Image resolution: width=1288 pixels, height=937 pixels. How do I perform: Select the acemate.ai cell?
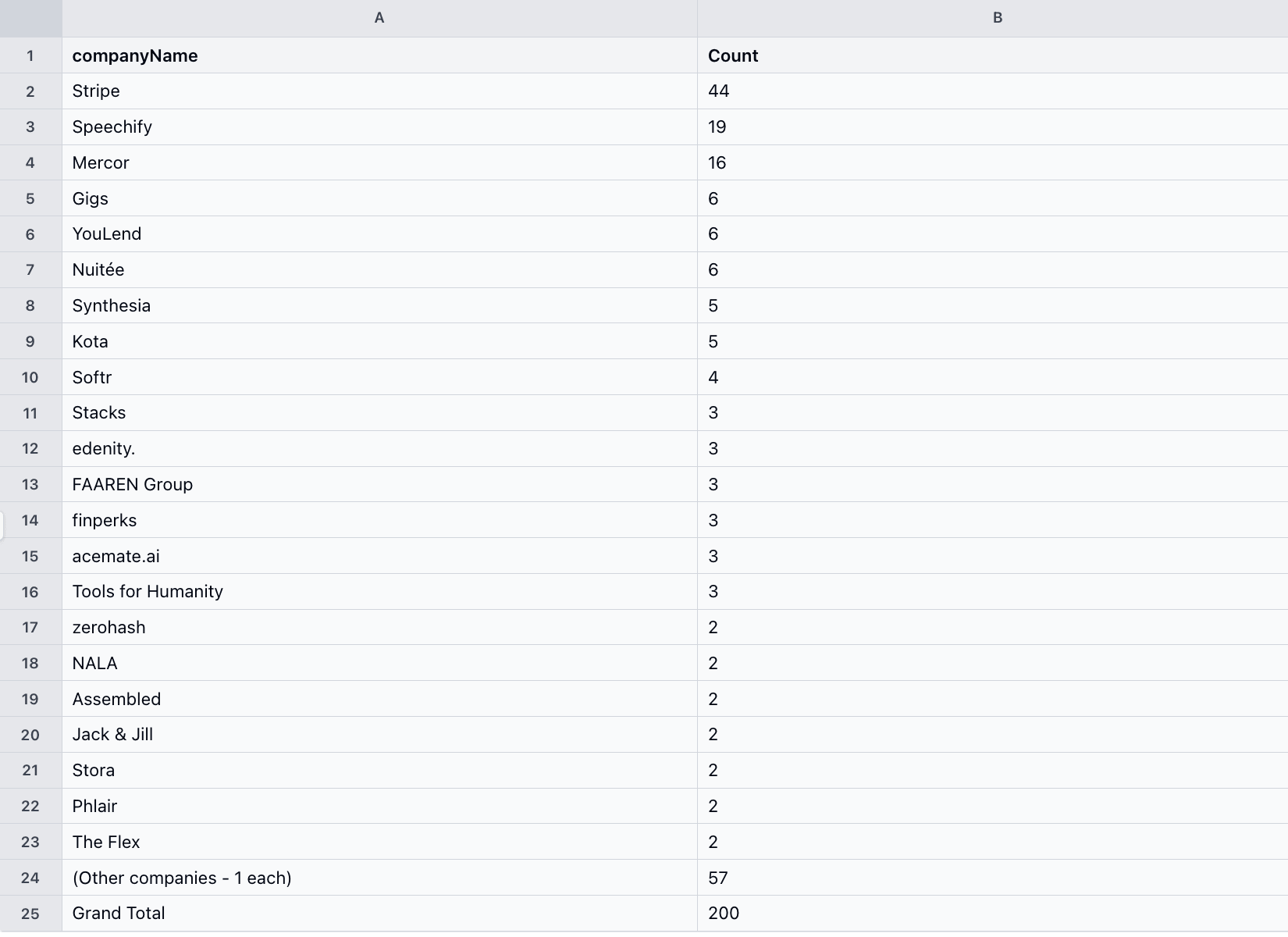click(x=379, y=556)
